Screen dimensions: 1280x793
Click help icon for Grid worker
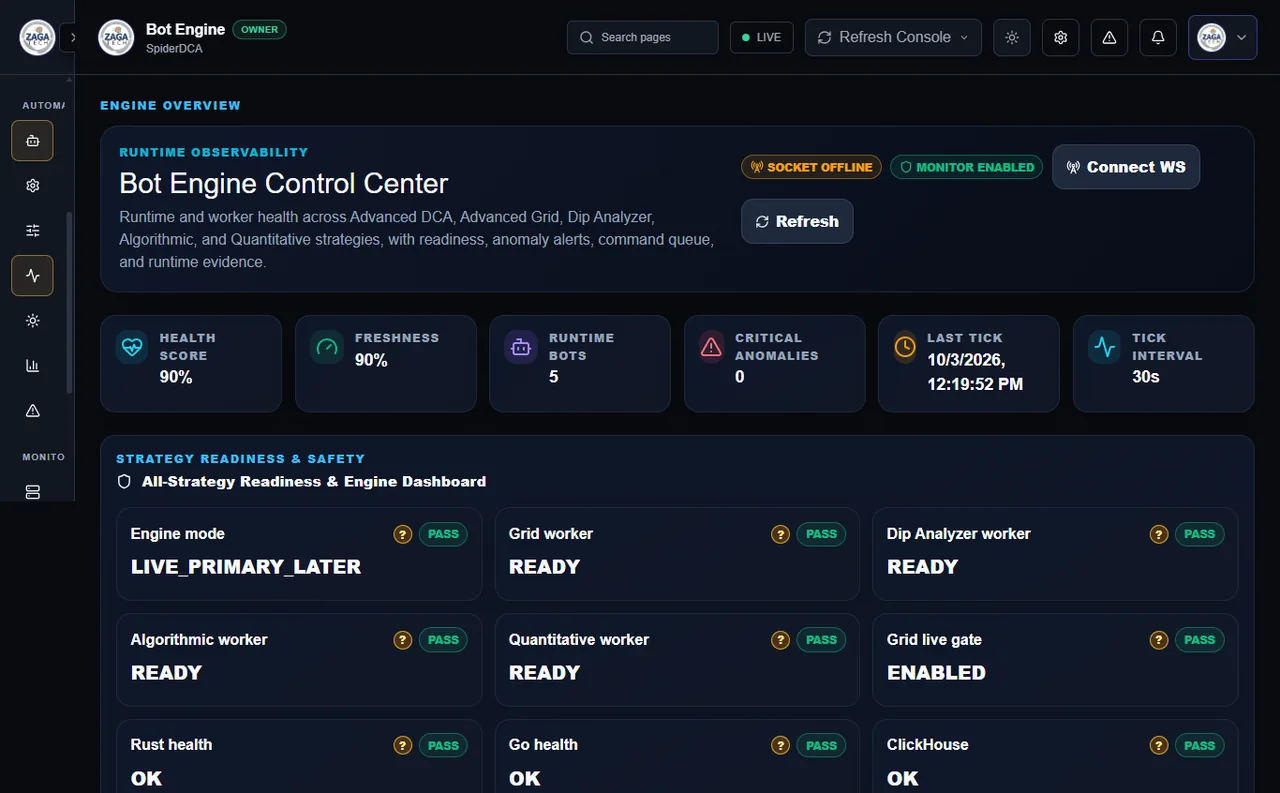coord(781,534)
